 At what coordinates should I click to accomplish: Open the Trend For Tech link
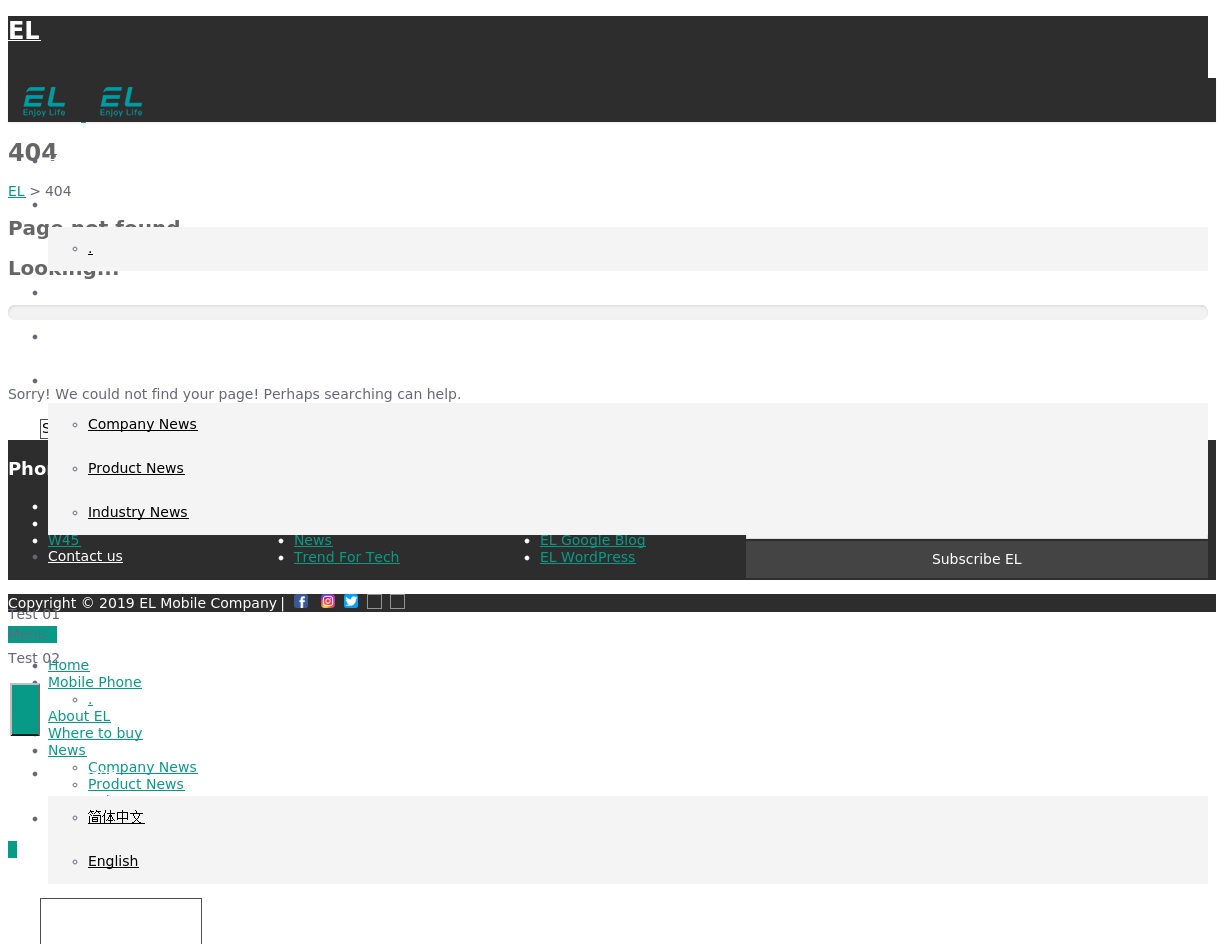tap(346, 557)
